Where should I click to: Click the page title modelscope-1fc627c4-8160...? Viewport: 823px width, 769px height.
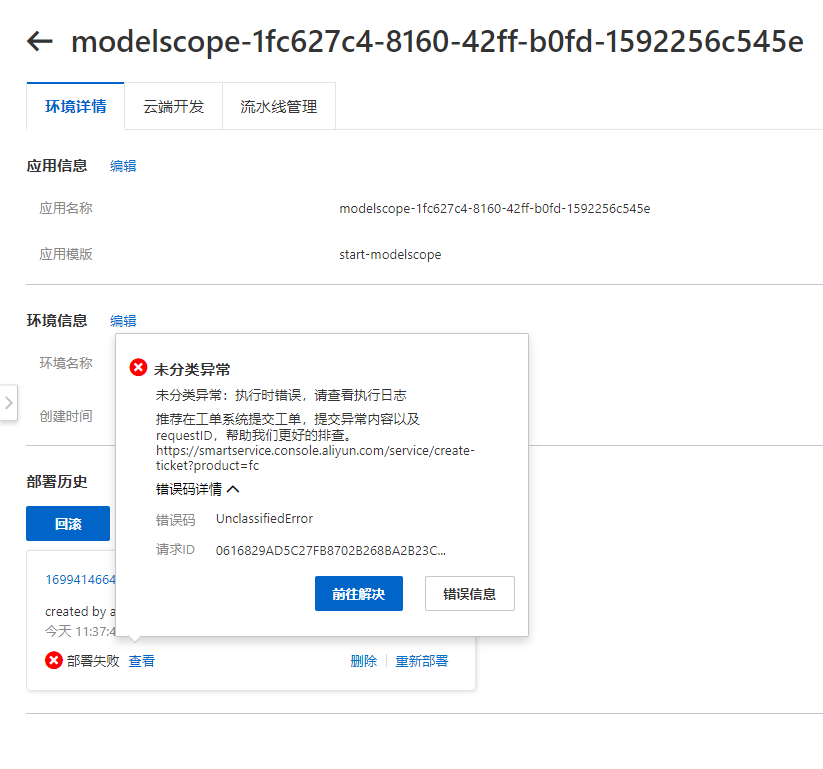click(x=437, y=41)
